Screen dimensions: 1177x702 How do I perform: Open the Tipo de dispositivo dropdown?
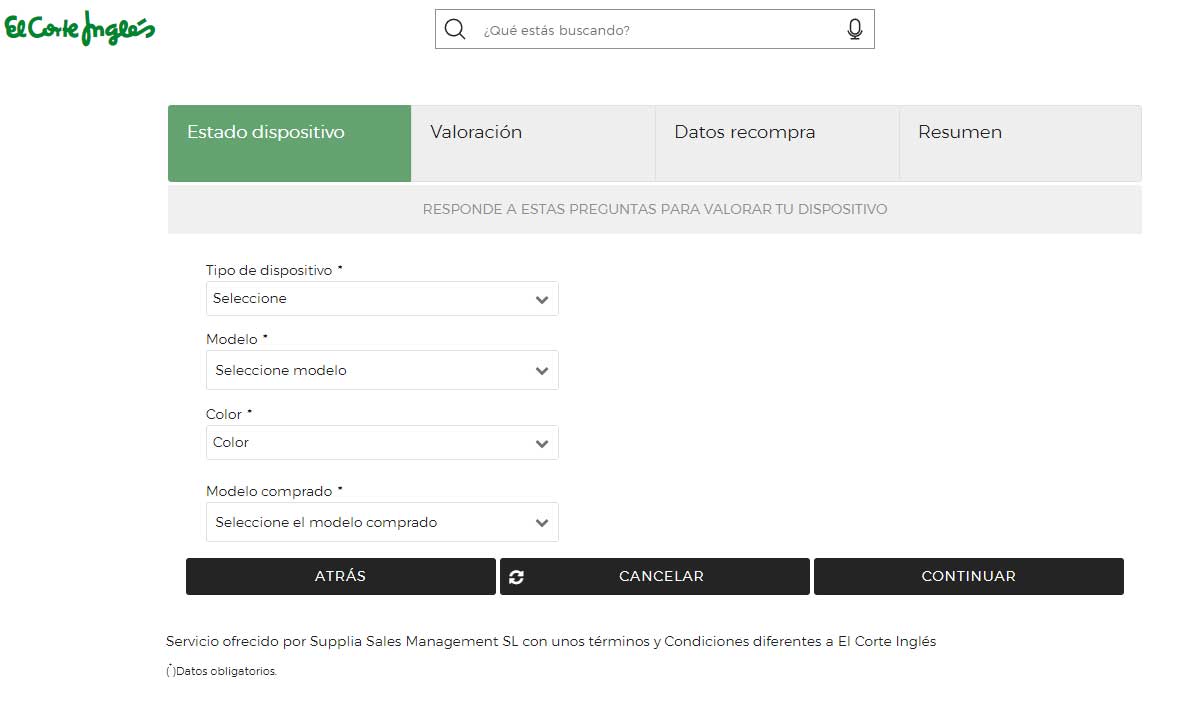pyautogui.click(x=370, y=299)
